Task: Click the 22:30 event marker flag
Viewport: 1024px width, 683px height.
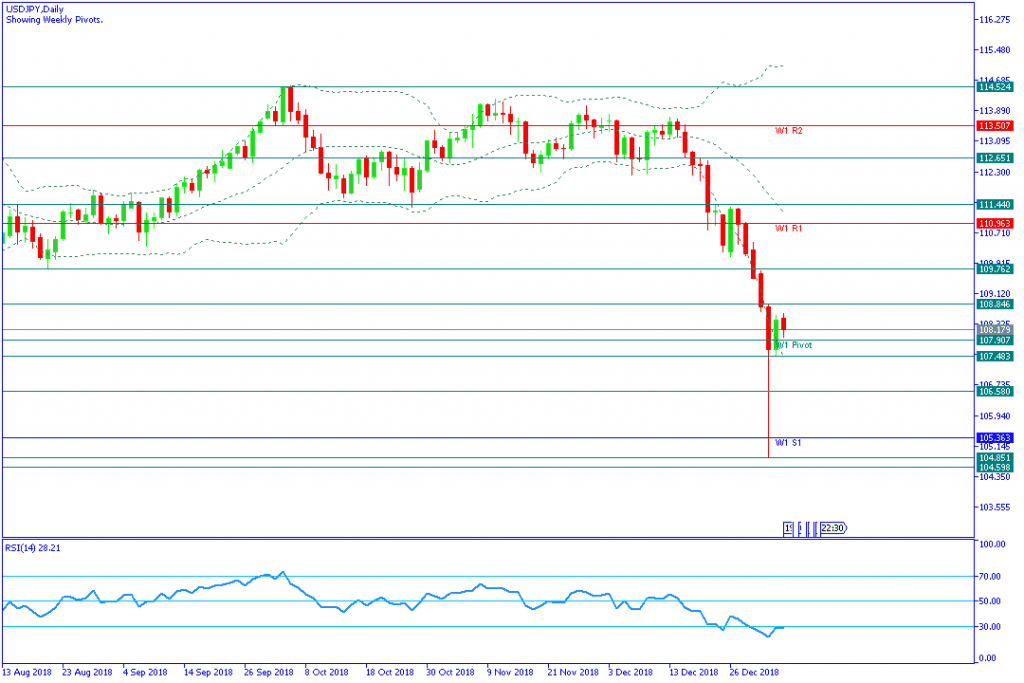Action: click(x=834, y=529)
